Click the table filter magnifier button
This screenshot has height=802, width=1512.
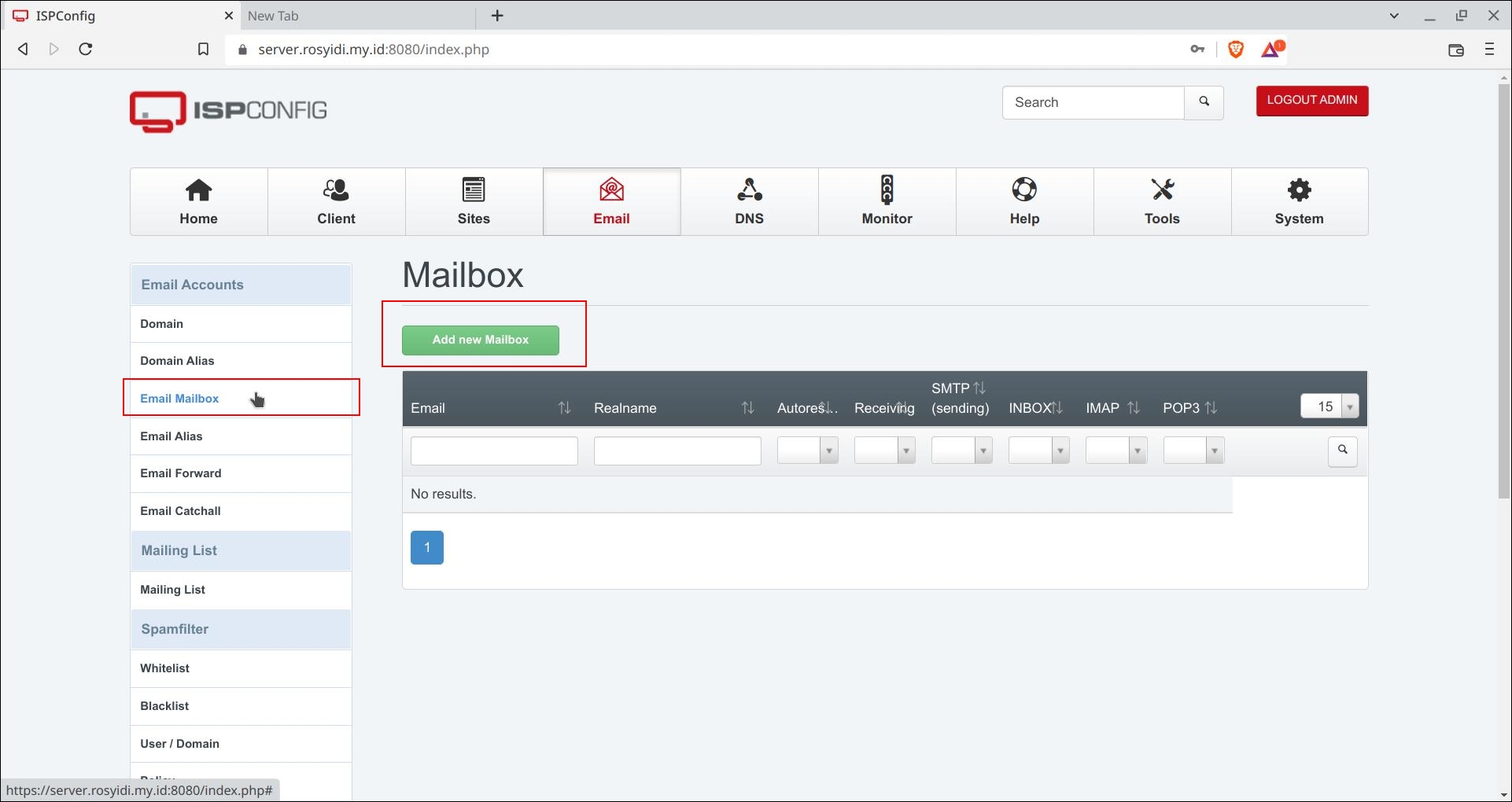[x=1343, y=451]
